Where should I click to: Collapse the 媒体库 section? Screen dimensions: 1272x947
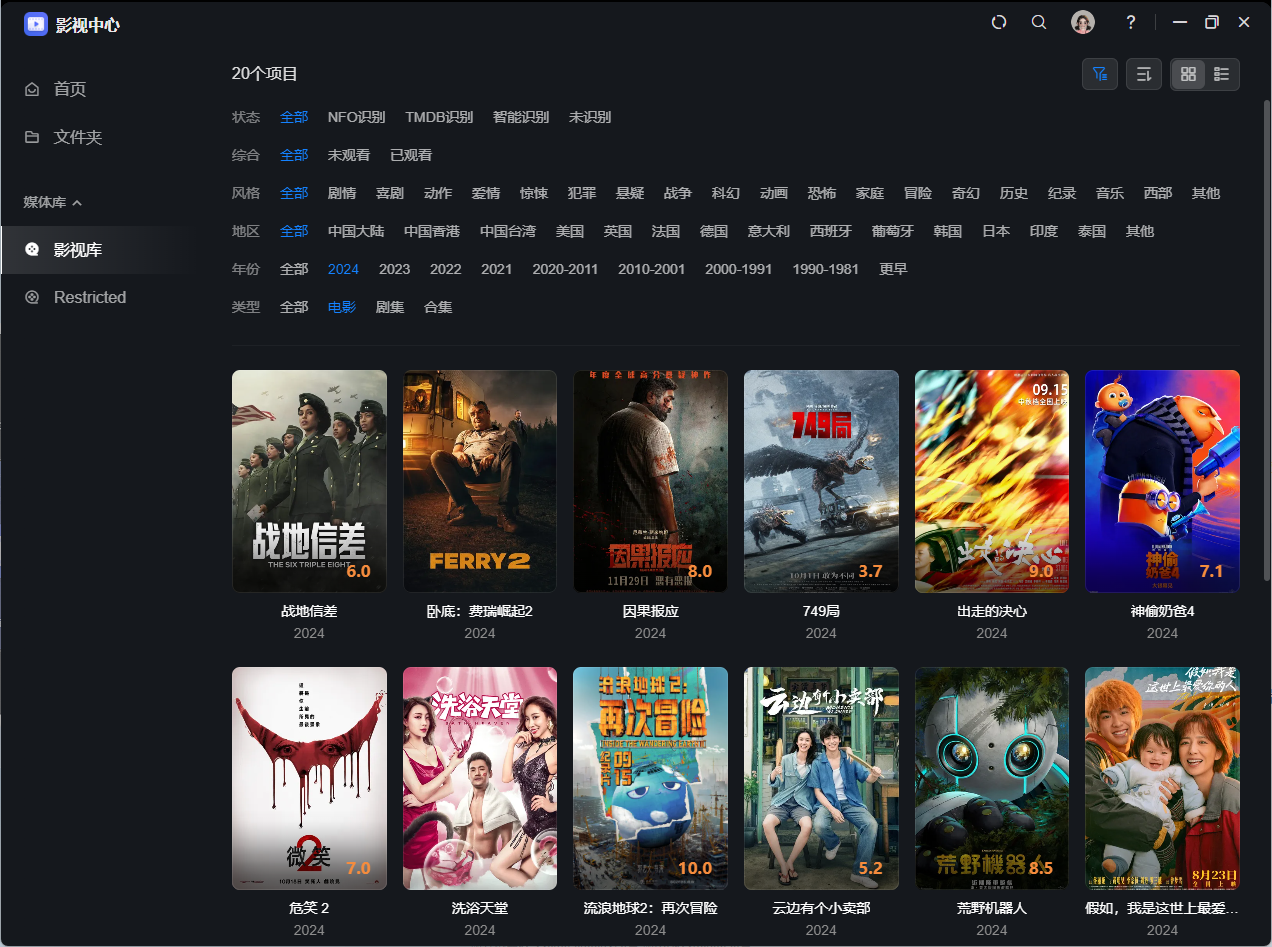[53, 202]
